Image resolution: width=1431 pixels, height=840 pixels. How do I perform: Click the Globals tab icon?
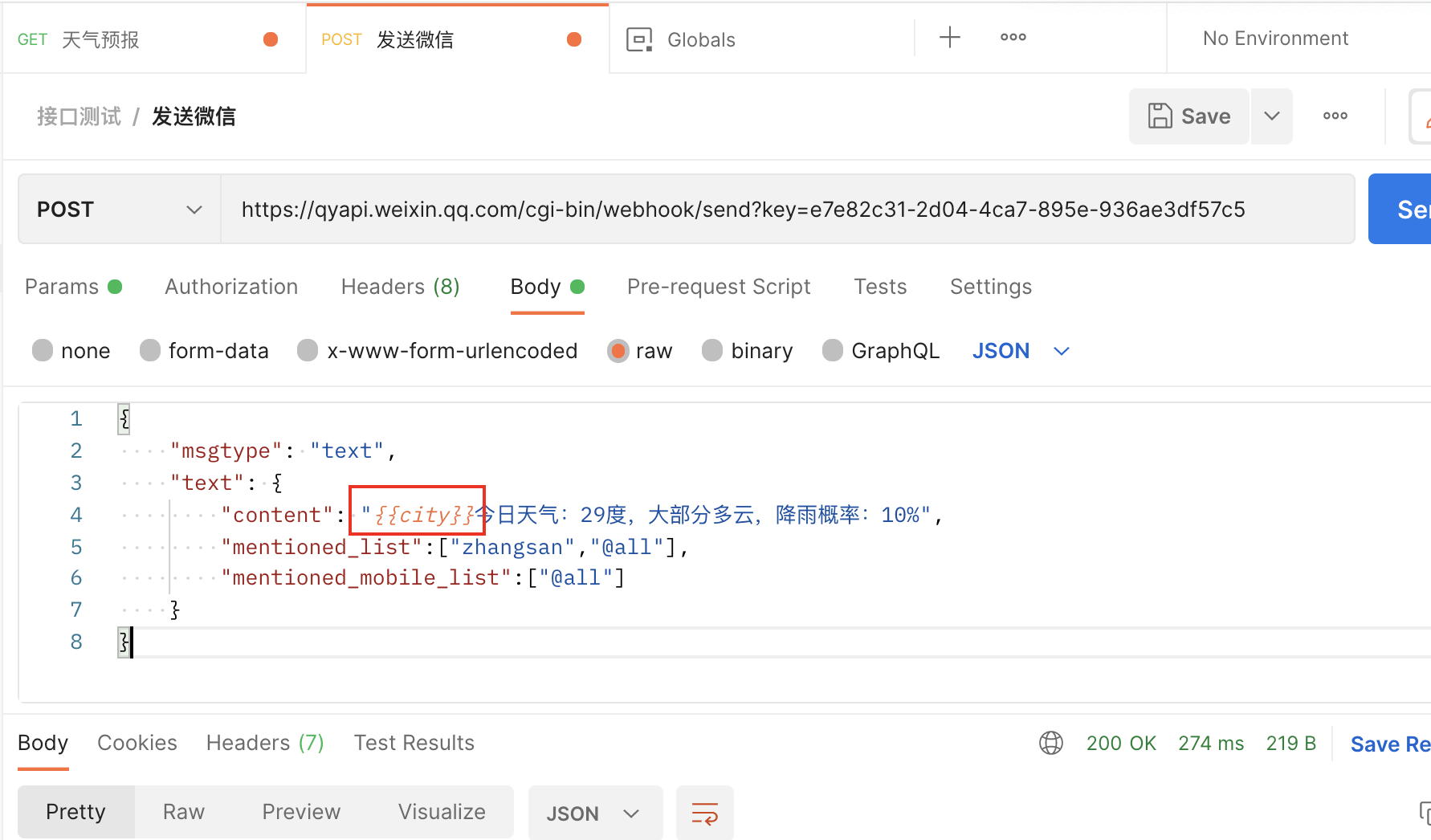click(x=639, y=39)
